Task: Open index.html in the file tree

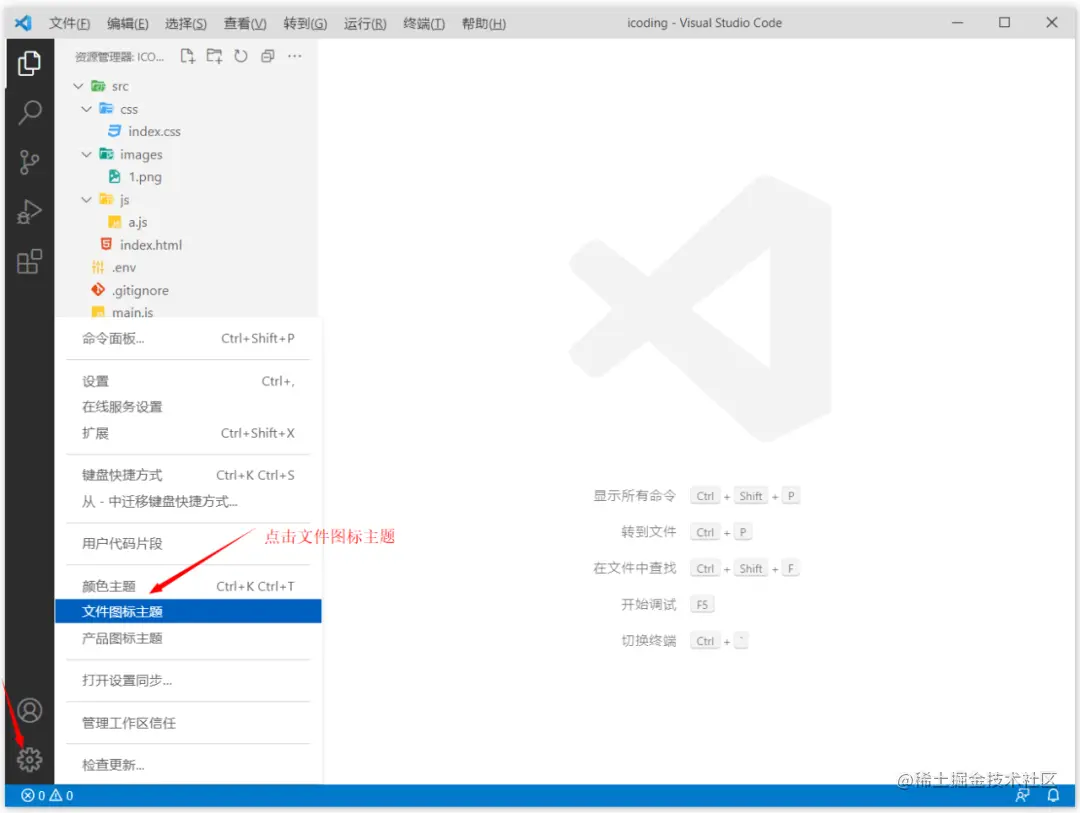Action: [151, 245]
